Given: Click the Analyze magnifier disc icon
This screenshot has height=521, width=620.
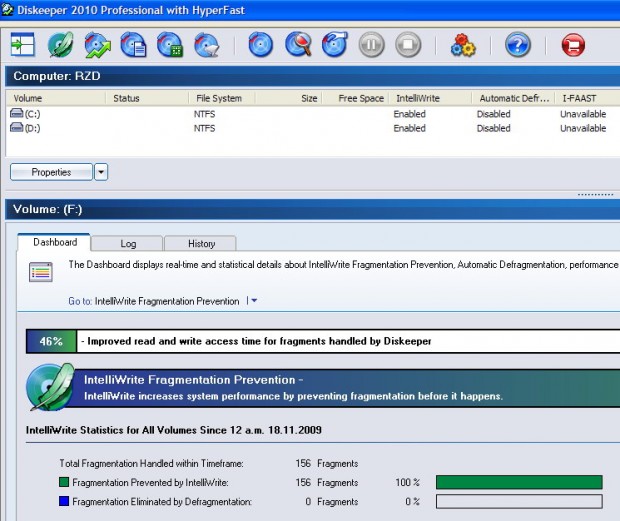Looking at the screenshot, I should [x=298, y=45].
